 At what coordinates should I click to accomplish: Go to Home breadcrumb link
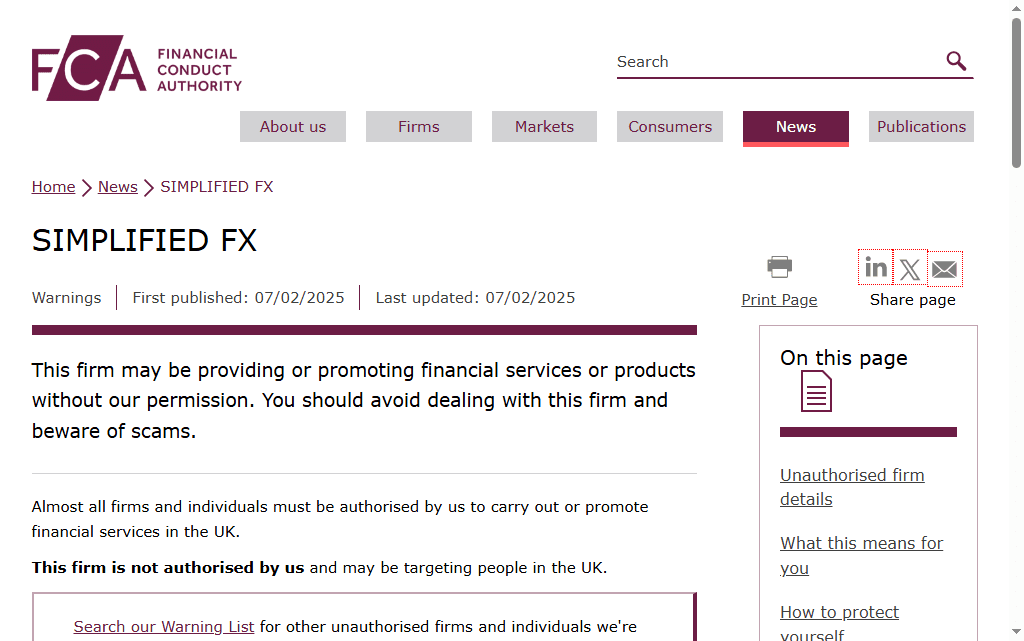tap(54, 187)
